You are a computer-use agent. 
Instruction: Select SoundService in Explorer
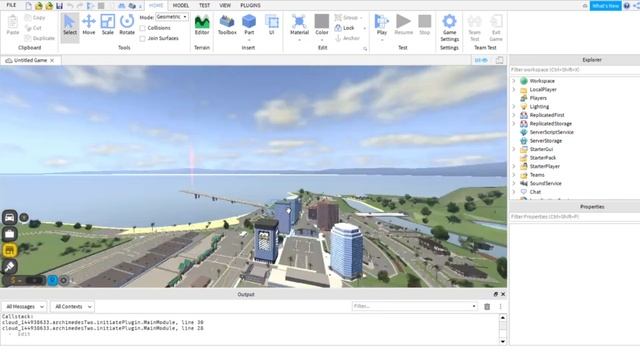coord(545,183)
